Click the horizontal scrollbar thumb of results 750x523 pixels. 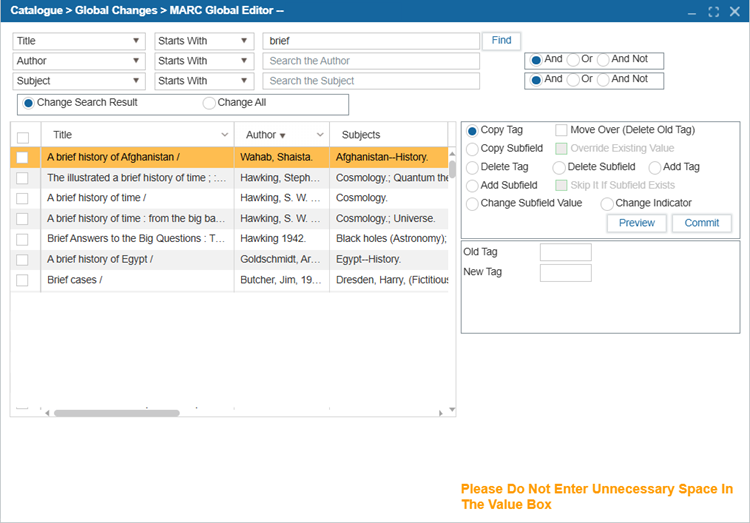(x=117, y=413)
